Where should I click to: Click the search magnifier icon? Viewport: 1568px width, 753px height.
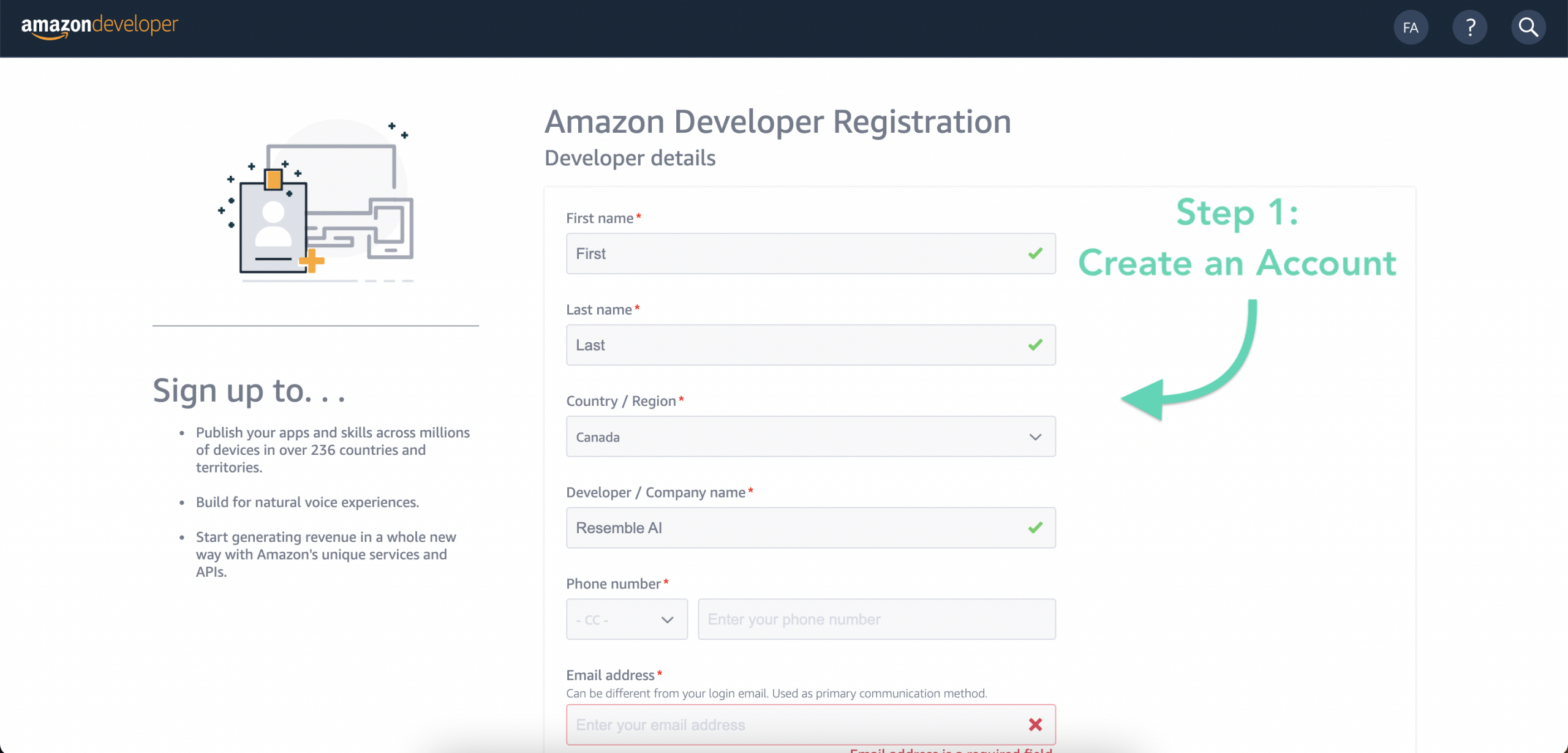point(1528,28)
